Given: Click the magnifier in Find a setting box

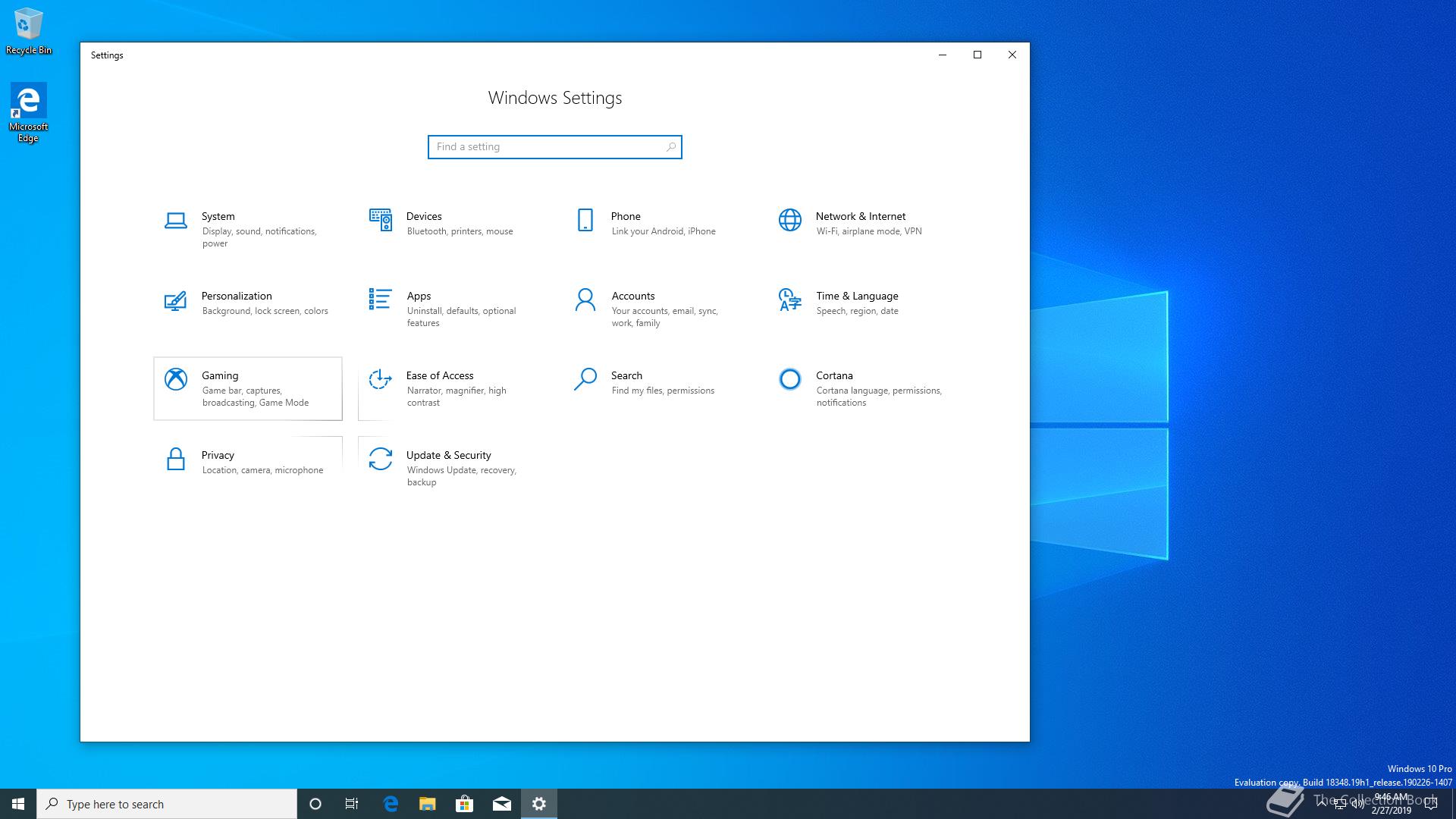Looking at the screenshot, I should coord(671,147).
